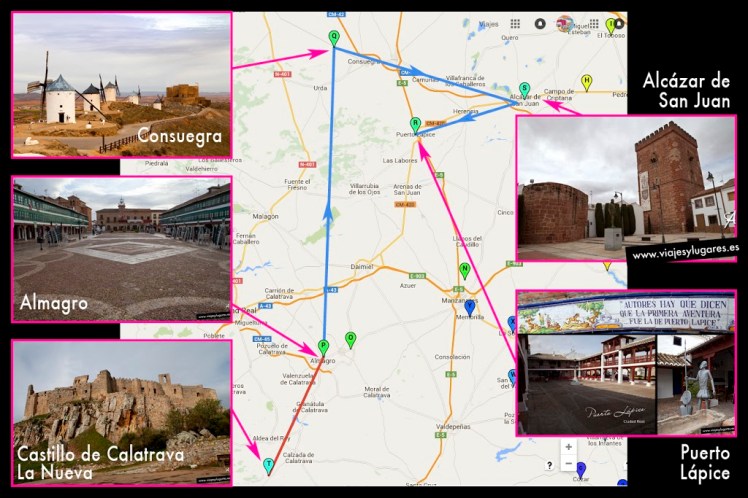This screenshot has width=748, height=498.
Task: Open the Alcázar de San Juan tower photo
Action: pos(626,187)
